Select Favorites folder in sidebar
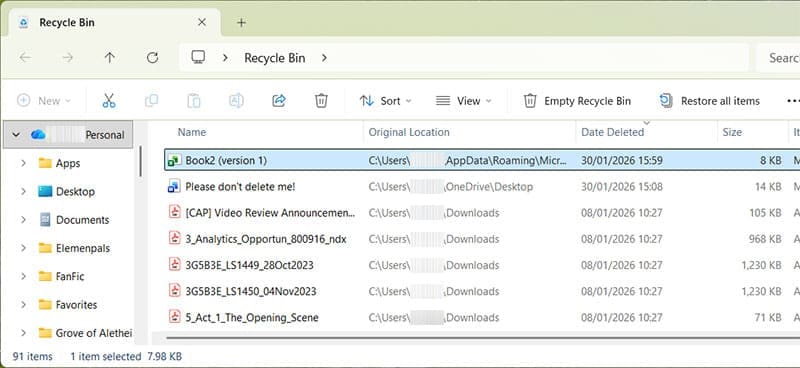The height and width of the screenshot is (368, 800). click(x=76, y=305)
